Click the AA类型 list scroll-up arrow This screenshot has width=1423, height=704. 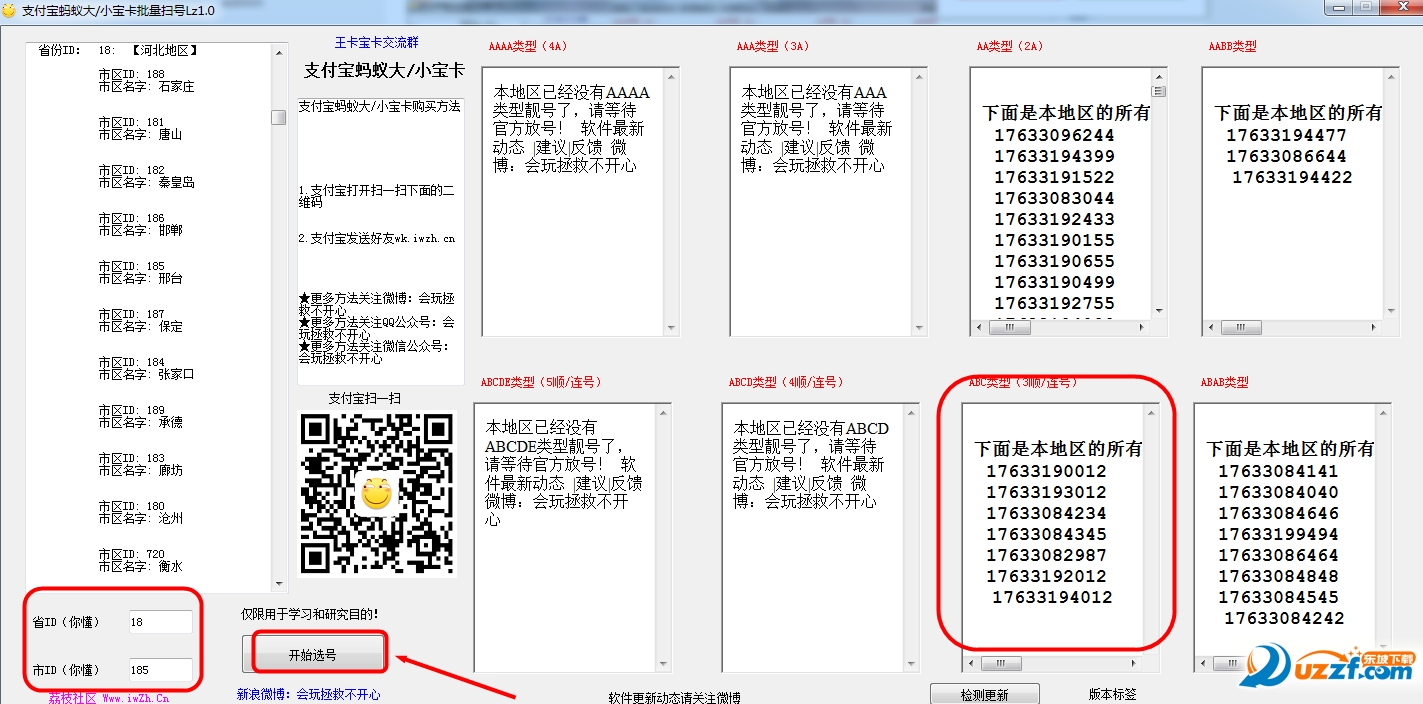(1159, 76)
